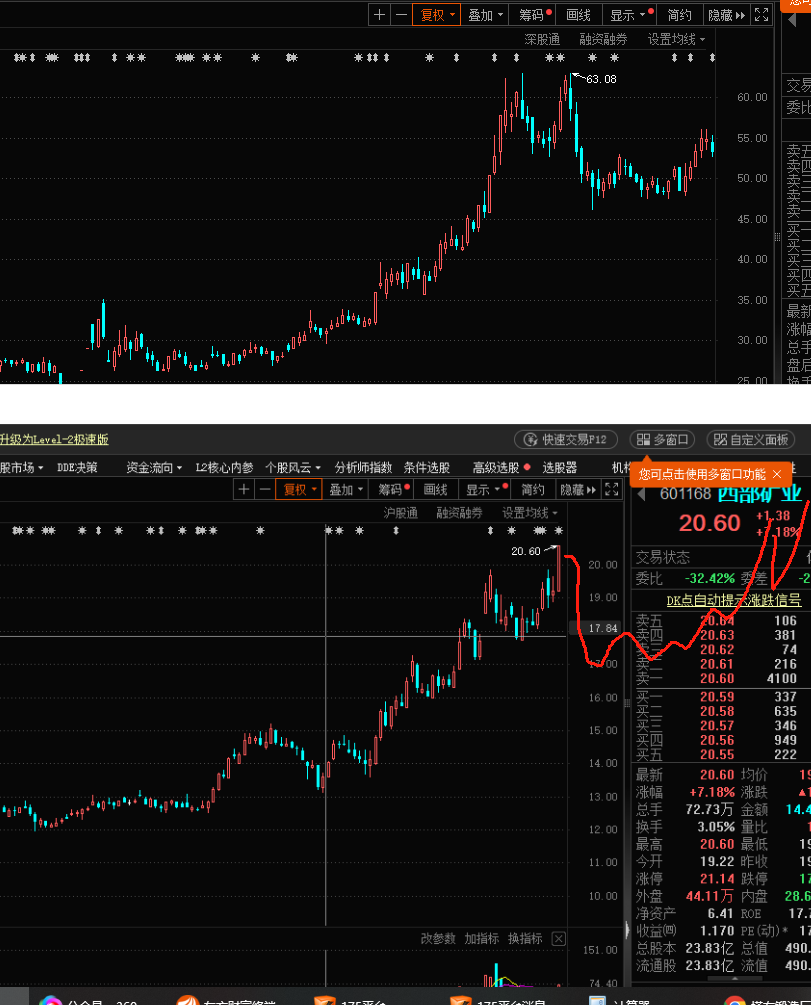Click 隐藏 to hide the upper chart's side panel
This screenshot has width=811, height=1005.
point(726,15)
